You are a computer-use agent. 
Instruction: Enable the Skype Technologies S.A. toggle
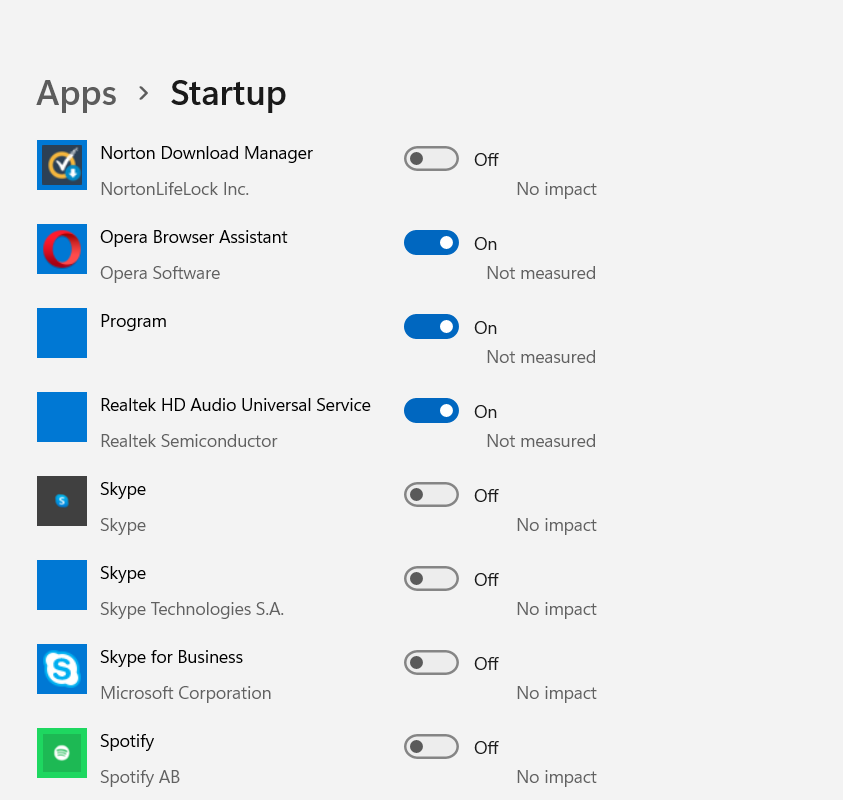[x=431, y=578]
